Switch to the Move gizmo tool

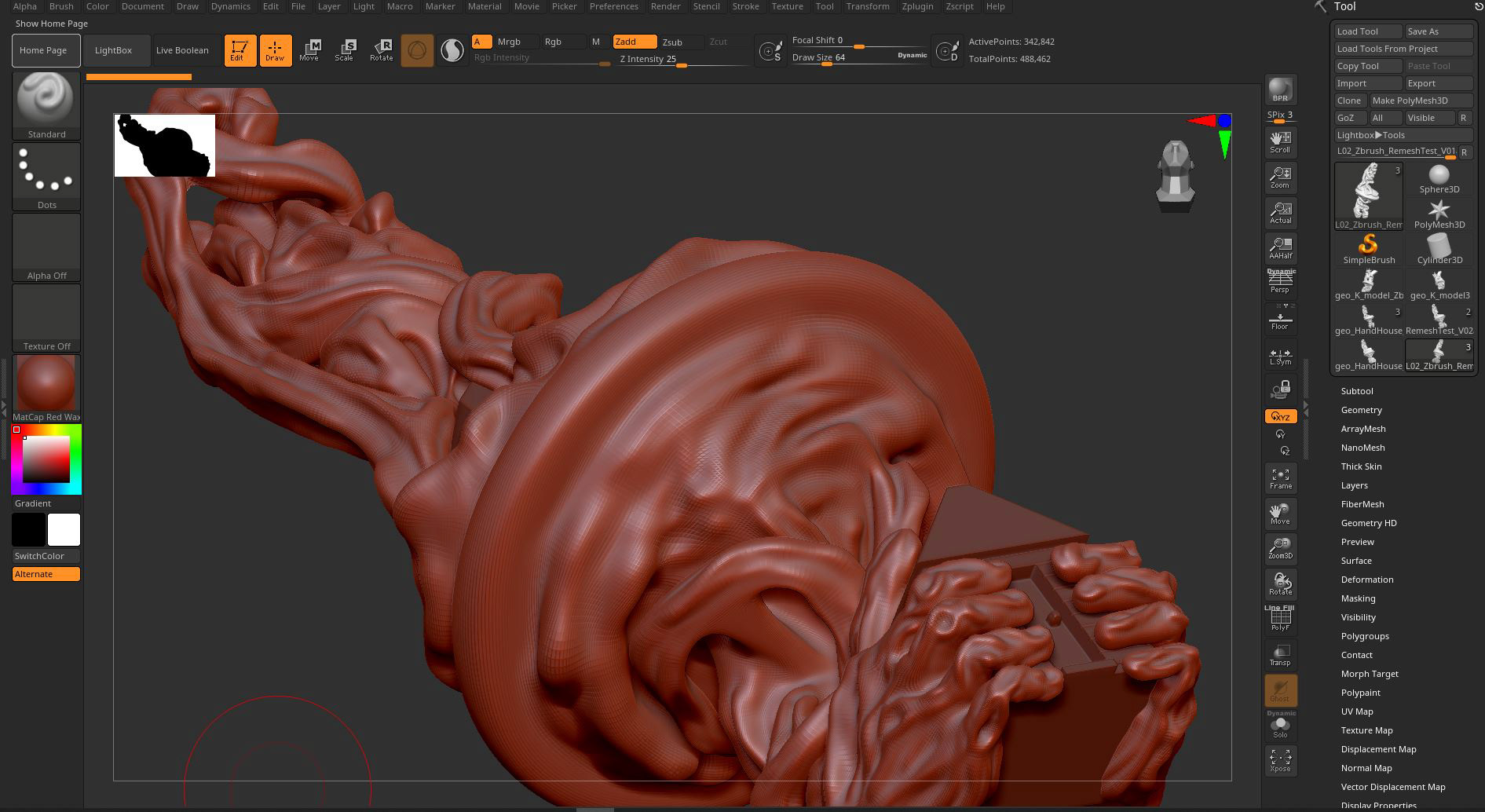[309, 50]
